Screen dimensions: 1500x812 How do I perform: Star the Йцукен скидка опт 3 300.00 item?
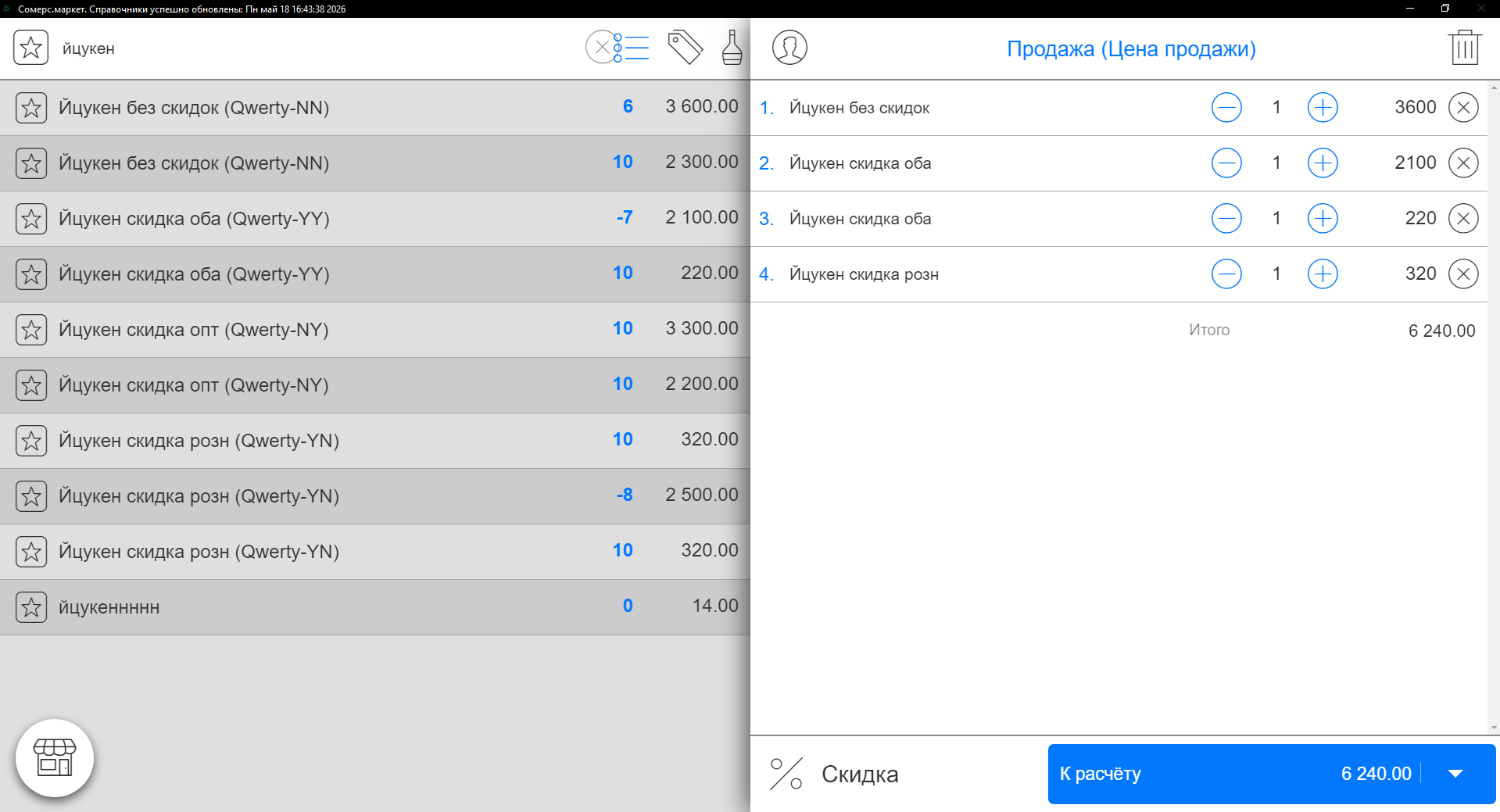(x=31, y=330)
